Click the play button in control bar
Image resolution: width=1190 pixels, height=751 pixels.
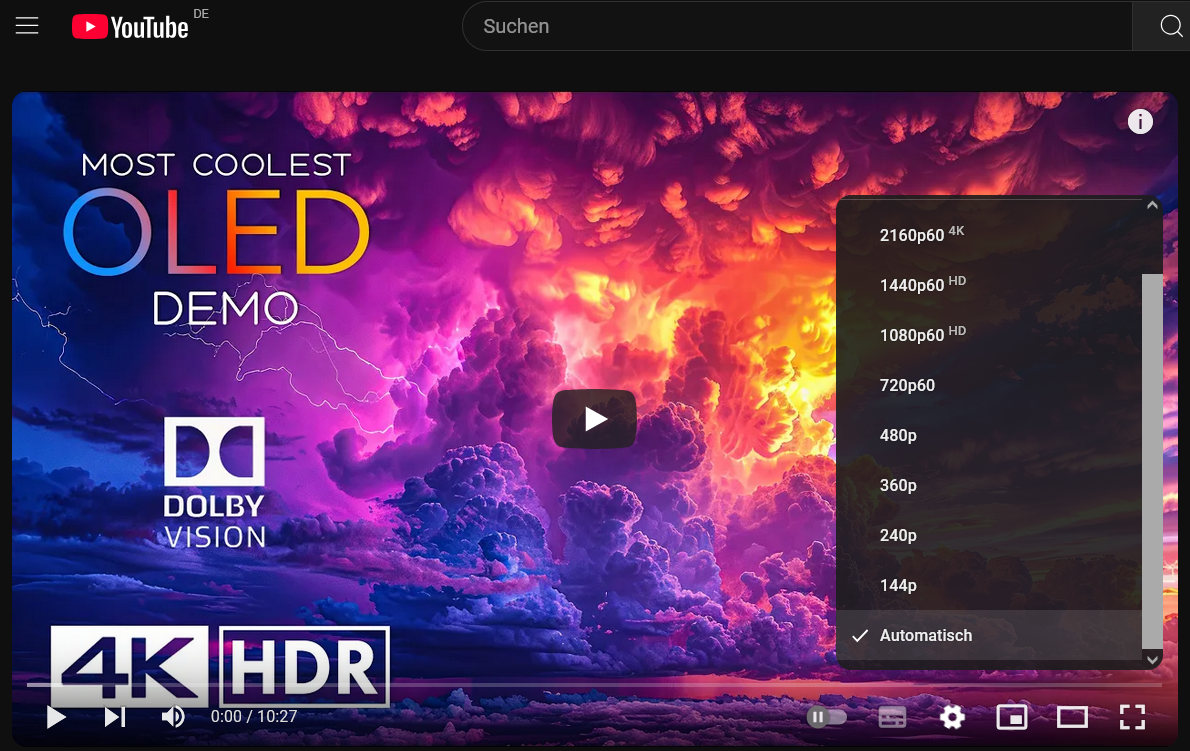[x=56, y=717]
